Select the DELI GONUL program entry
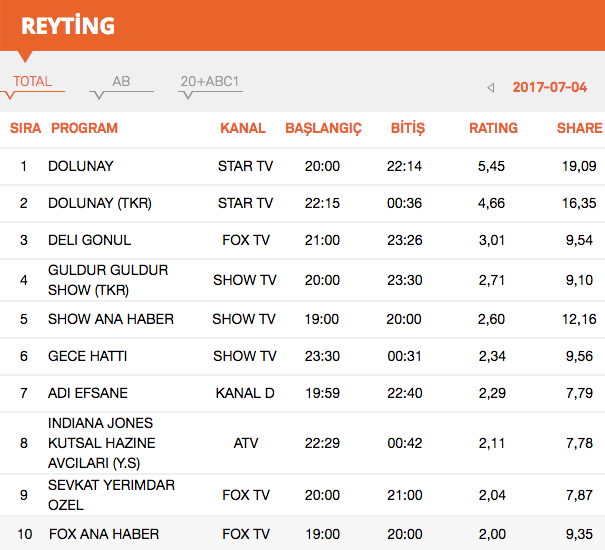The width and height of the screenshot is (605, 550). tap(89, 240)
